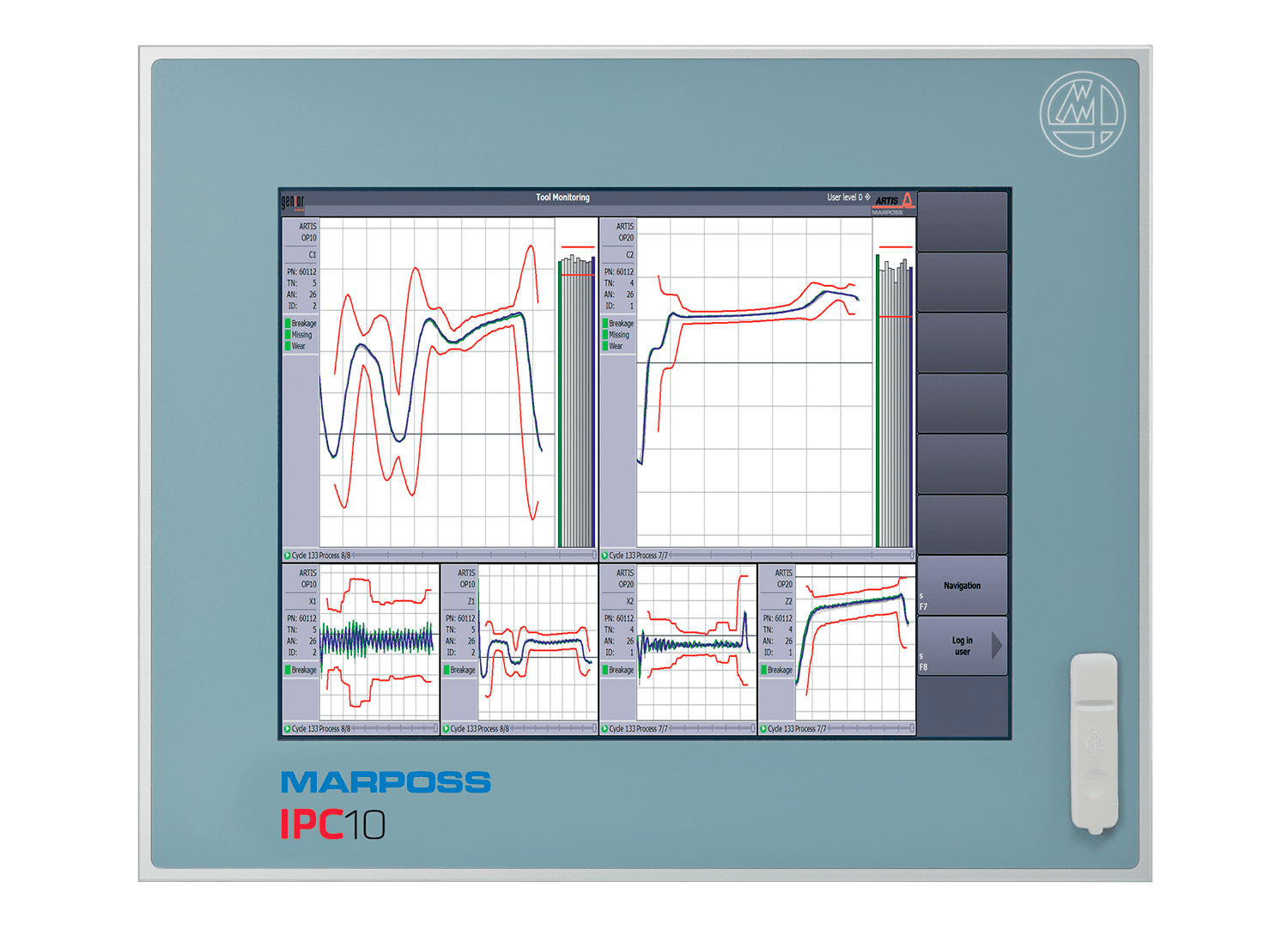Click Cycle 133 Process 7/7 text under C2
The width and height of the screenshot is (1288, 930).
(x=638, y=556)
